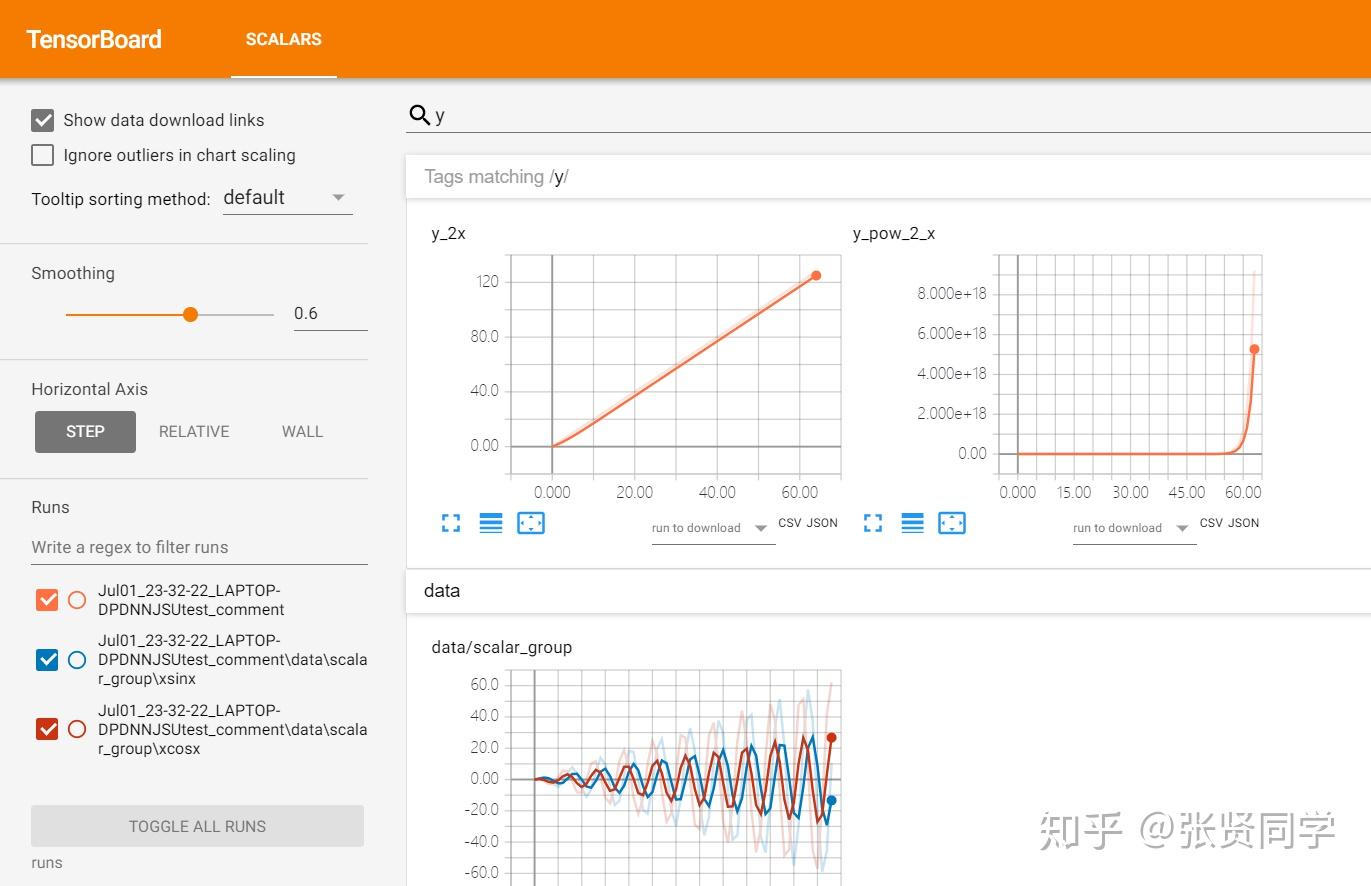The image size is (1371, 886).
Task: Open run to download dropdown under y_2x
Action: (x=712, y=528)
